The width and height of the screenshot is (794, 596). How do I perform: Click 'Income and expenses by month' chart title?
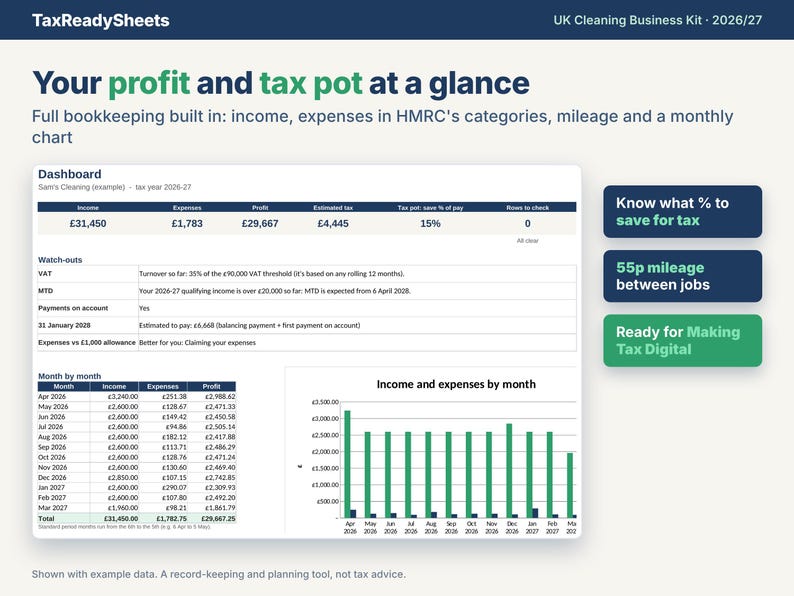point(456,384)
